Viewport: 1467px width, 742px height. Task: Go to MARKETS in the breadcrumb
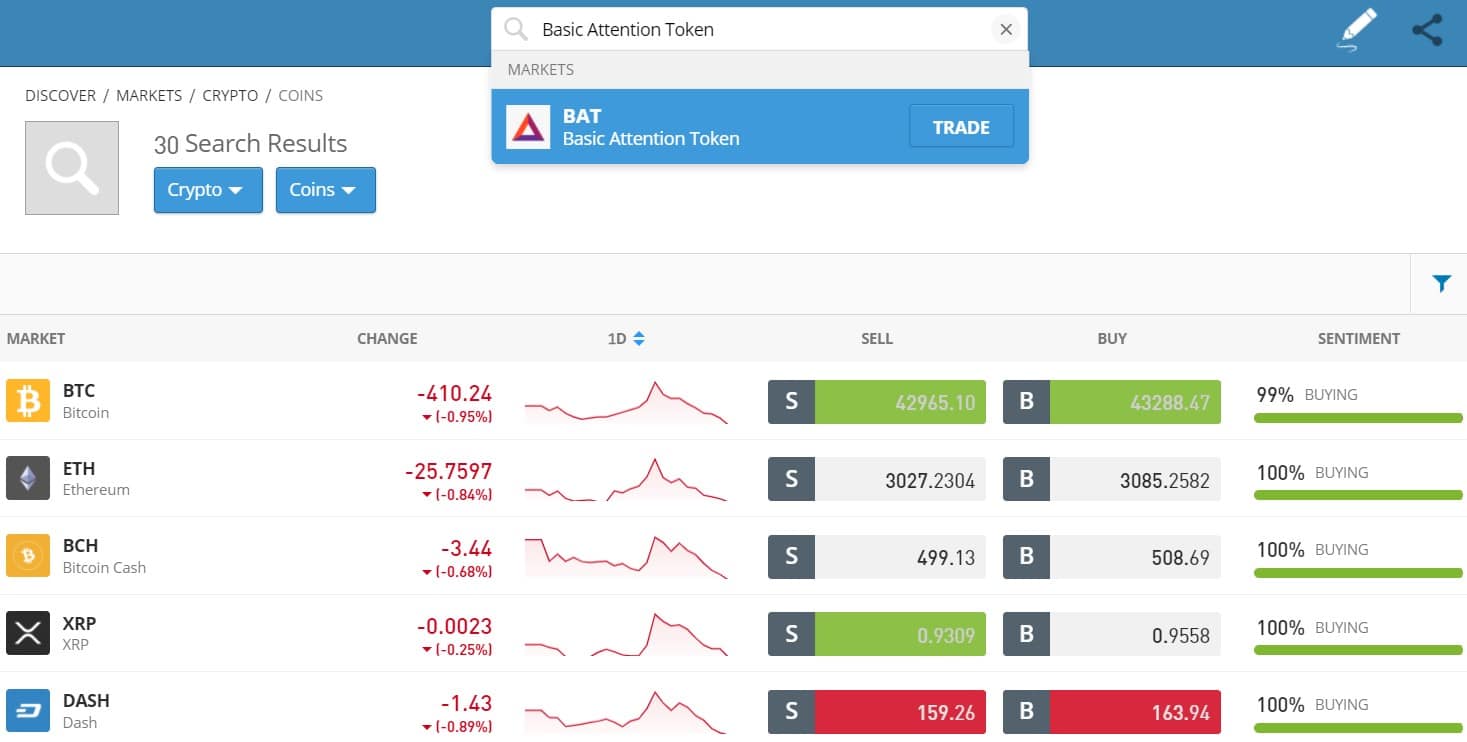pyautogui.click(x=149, y=96)
